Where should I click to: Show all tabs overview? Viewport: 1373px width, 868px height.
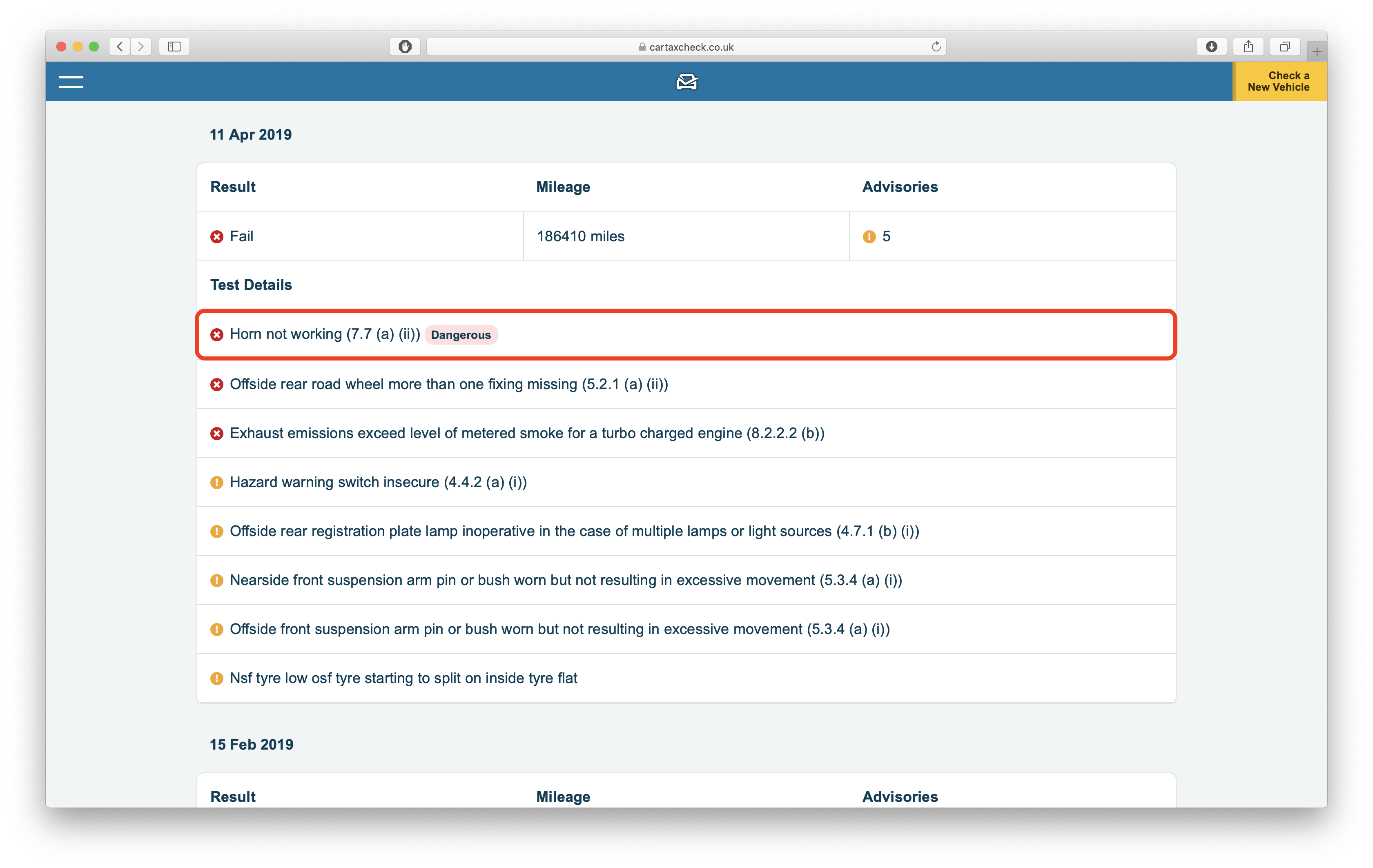(x=1285, y=47)
